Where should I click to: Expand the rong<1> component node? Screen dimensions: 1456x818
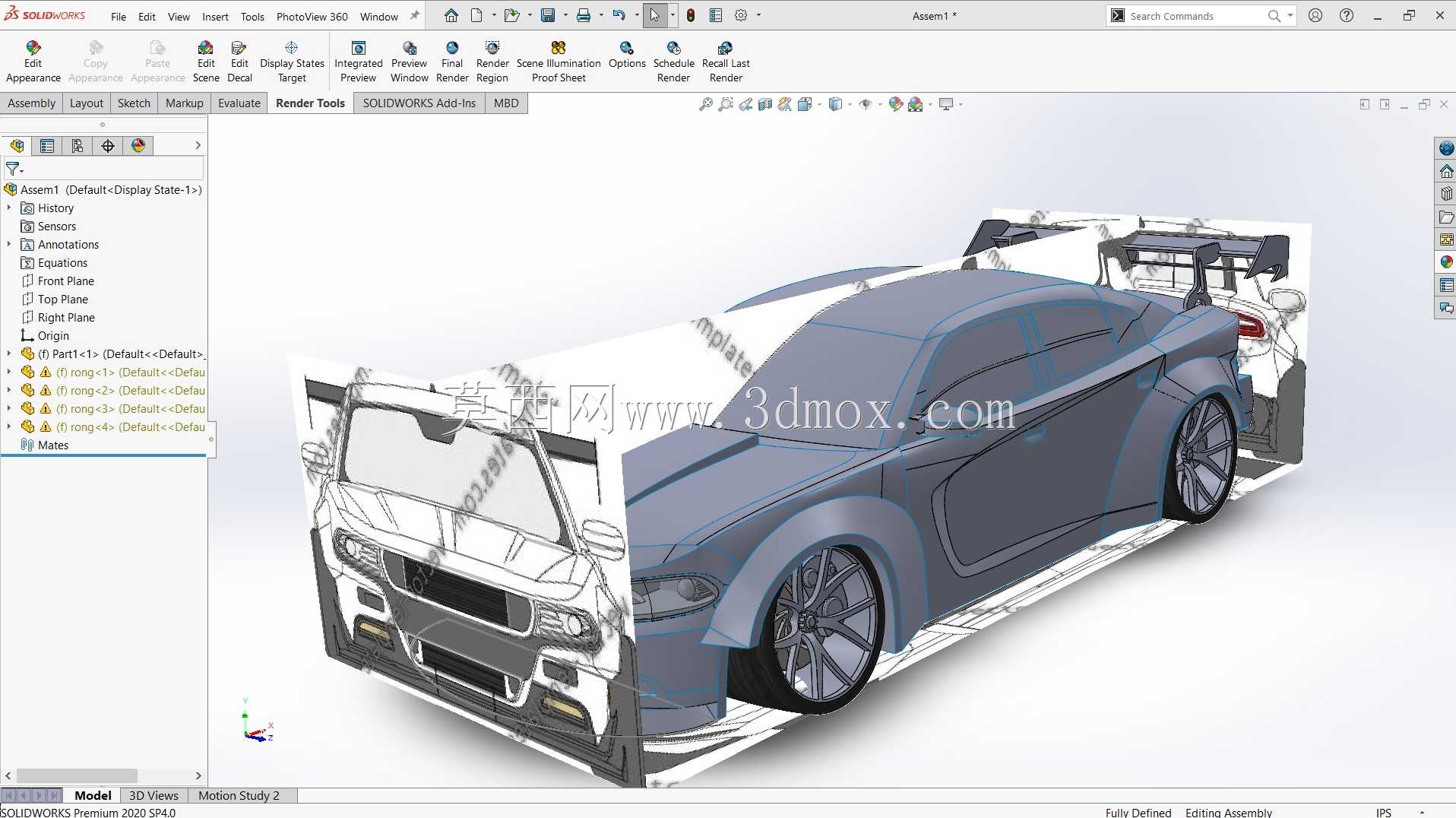(x=9, y=372)
